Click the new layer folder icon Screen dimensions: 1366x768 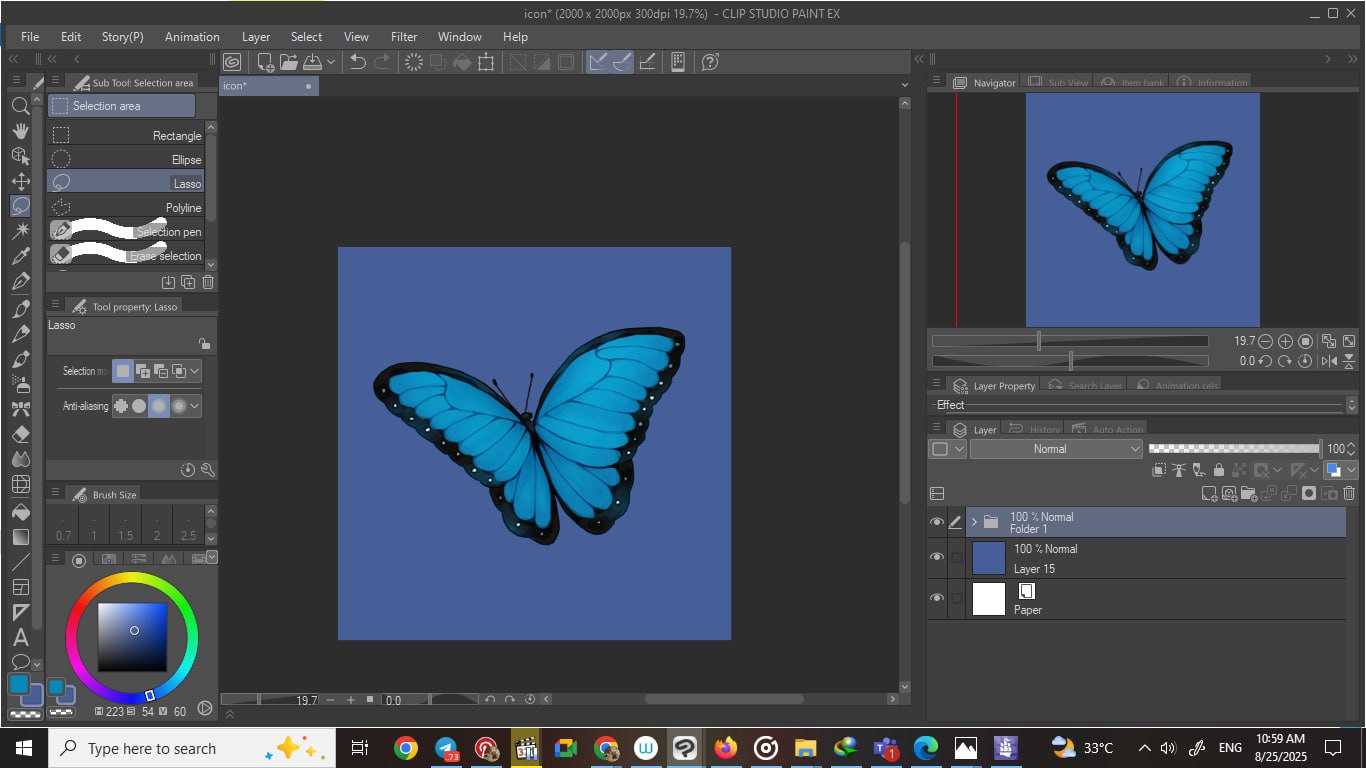pos(1249,493)
